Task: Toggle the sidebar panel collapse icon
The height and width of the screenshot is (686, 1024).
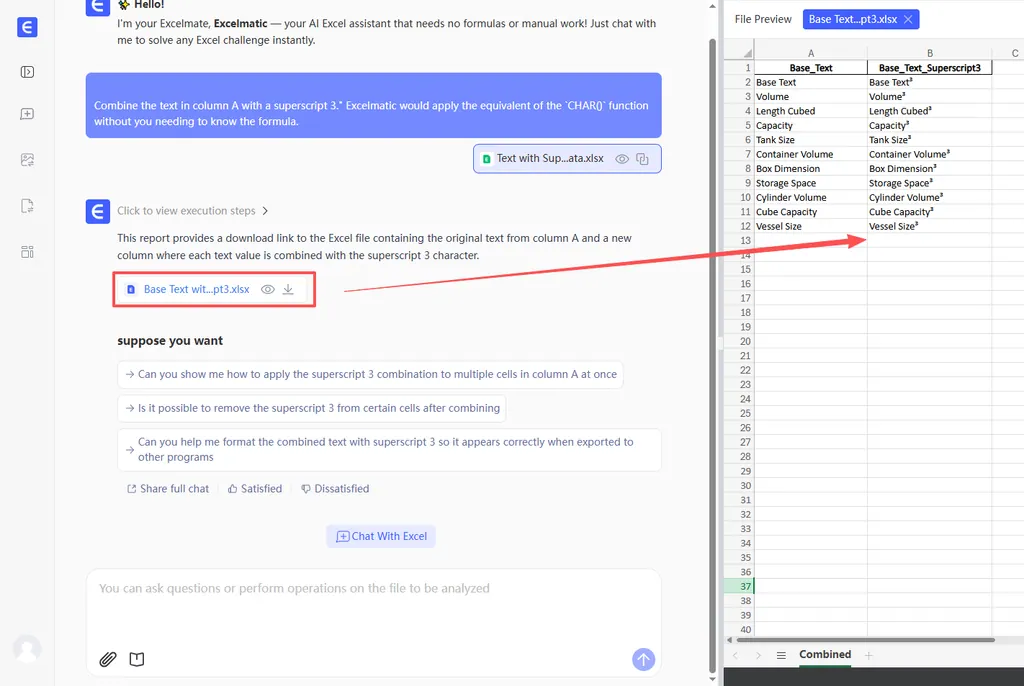Action: point(27,72)
